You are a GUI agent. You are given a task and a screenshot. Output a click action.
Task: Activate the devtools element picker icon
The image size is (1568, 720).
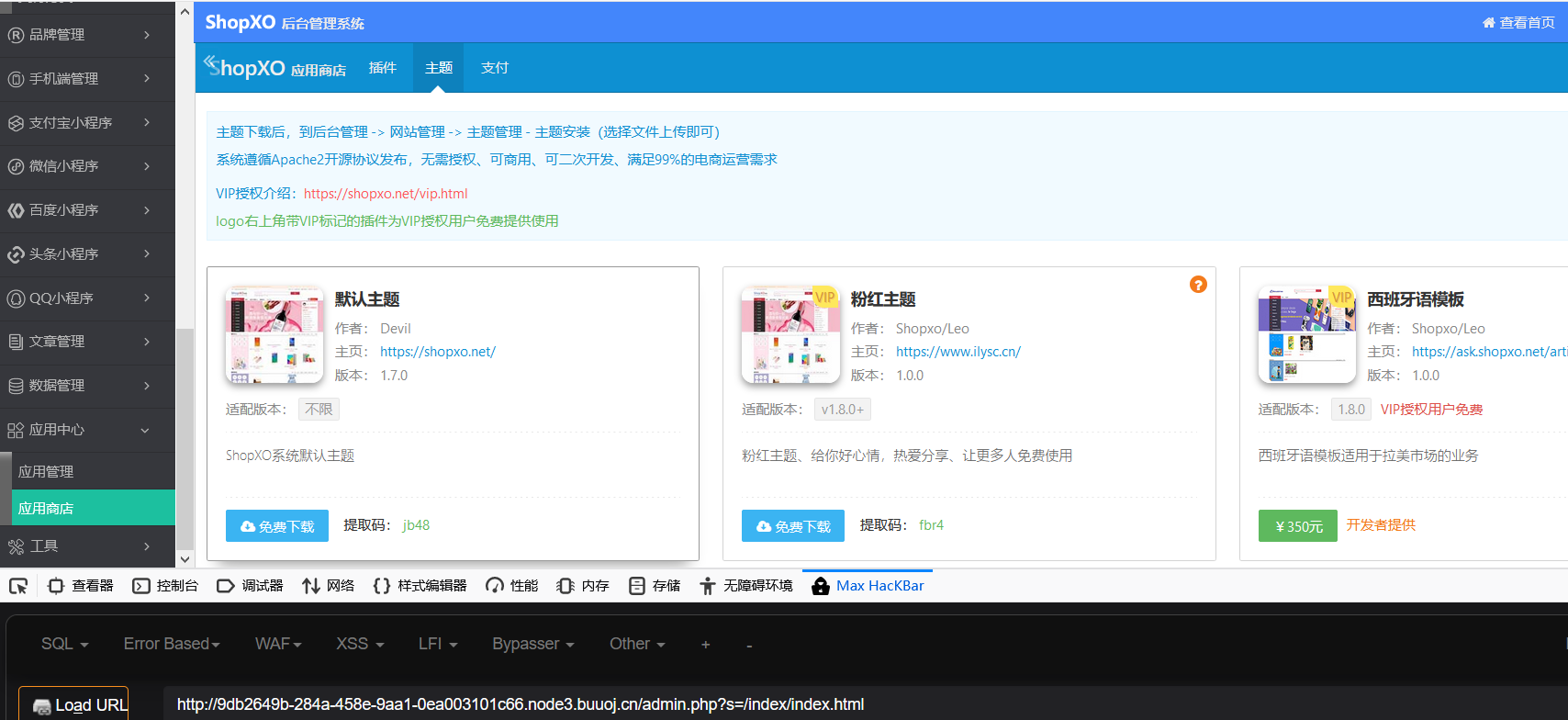click(x=18, y=586)
